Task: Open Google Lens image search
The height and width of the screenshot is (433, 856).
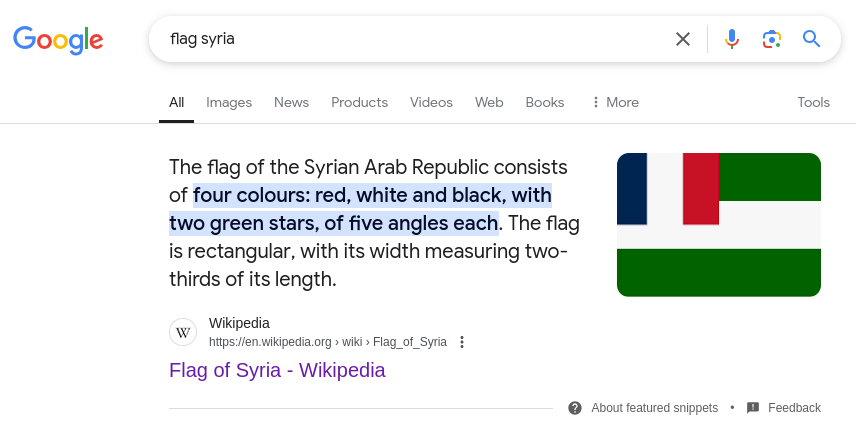Action: click(771, 39)
